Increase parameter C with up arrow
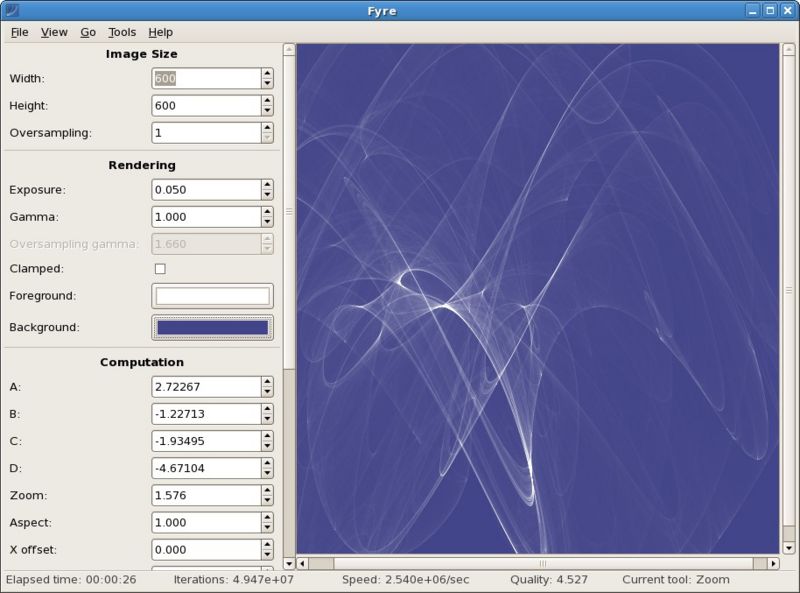800x593 pixels. pos(267,436)
